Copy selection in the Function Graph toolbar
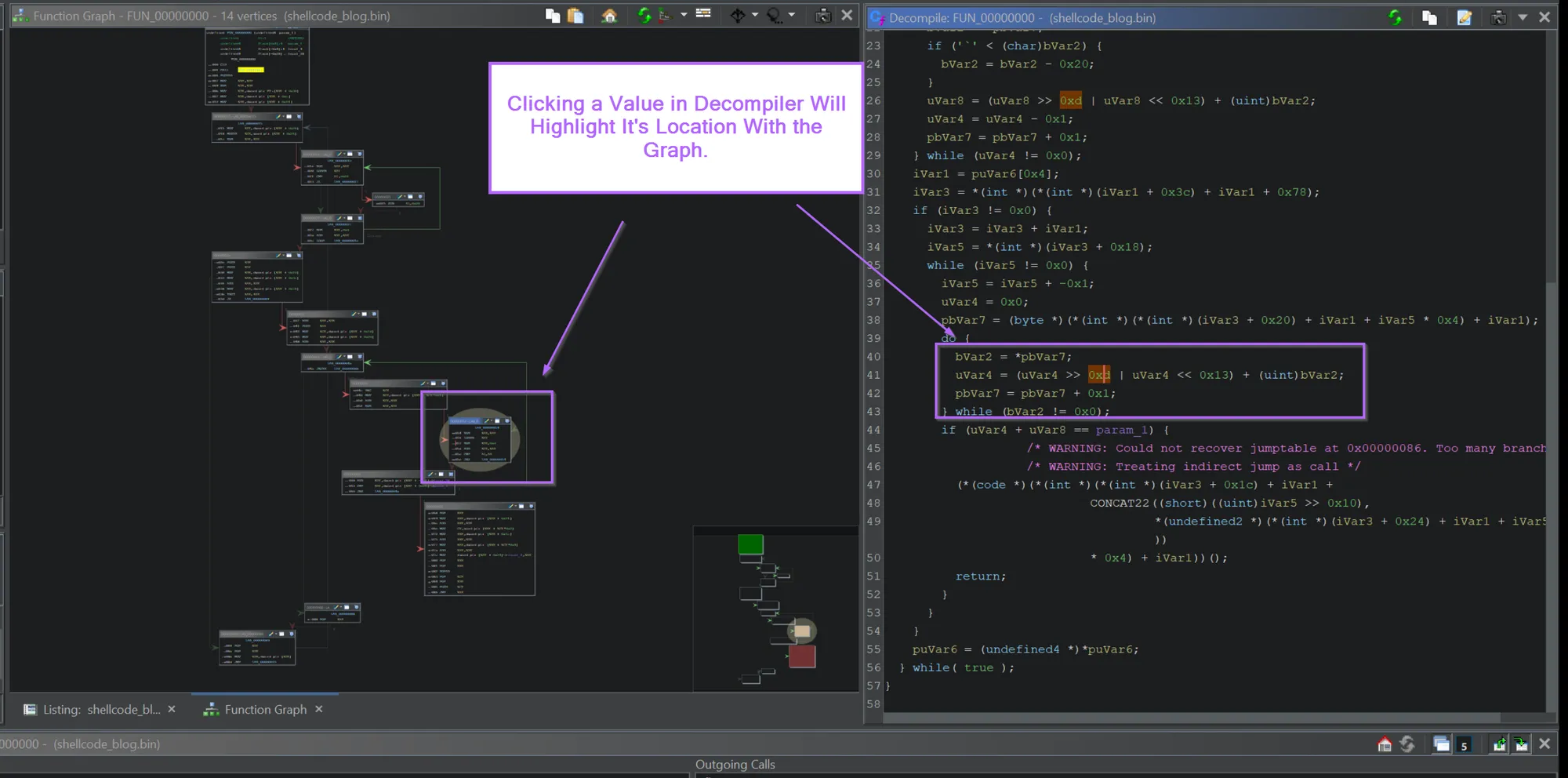The width and height of the screenshot is (1568, 778). click(553, 16)
